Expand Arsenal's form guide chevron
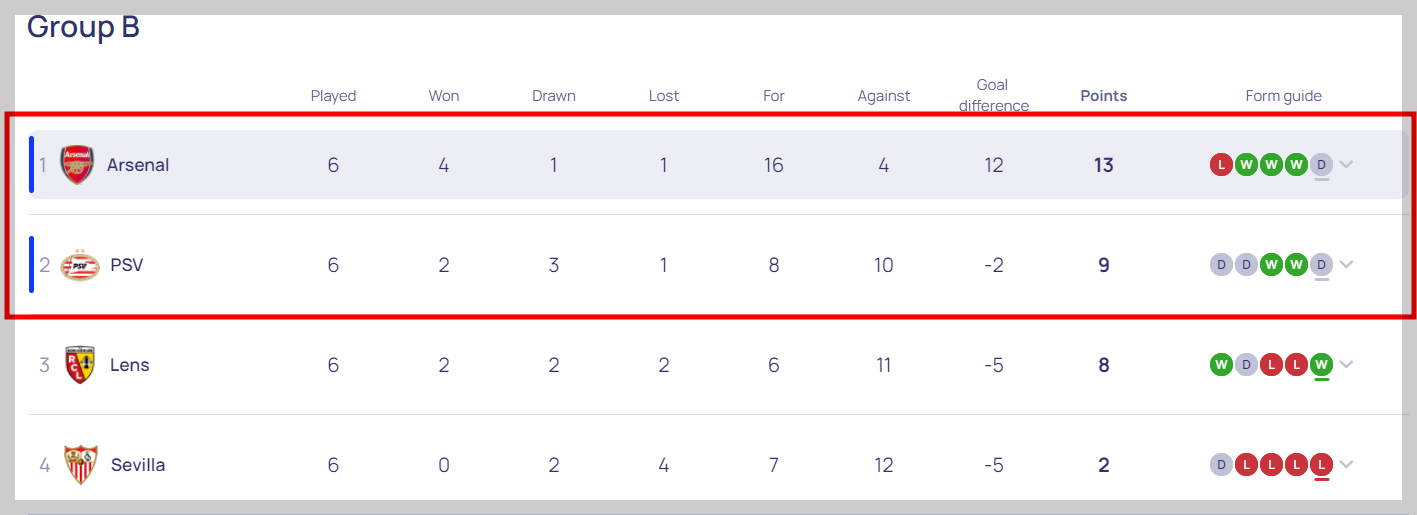The height and width of the screenshot is (515, 1417). (1347, 165)
